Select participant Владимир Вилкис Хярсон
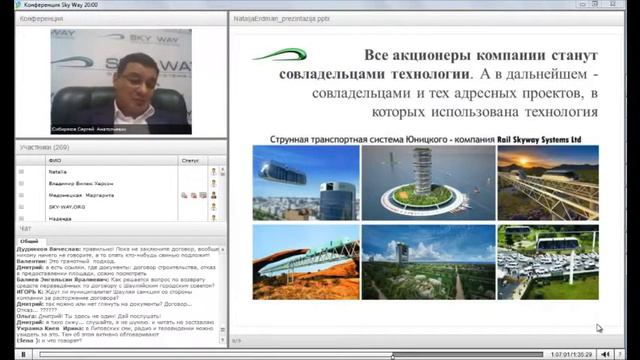Image resolution: width=640 pixels, height=360 pixels. [x=81, y=184]
